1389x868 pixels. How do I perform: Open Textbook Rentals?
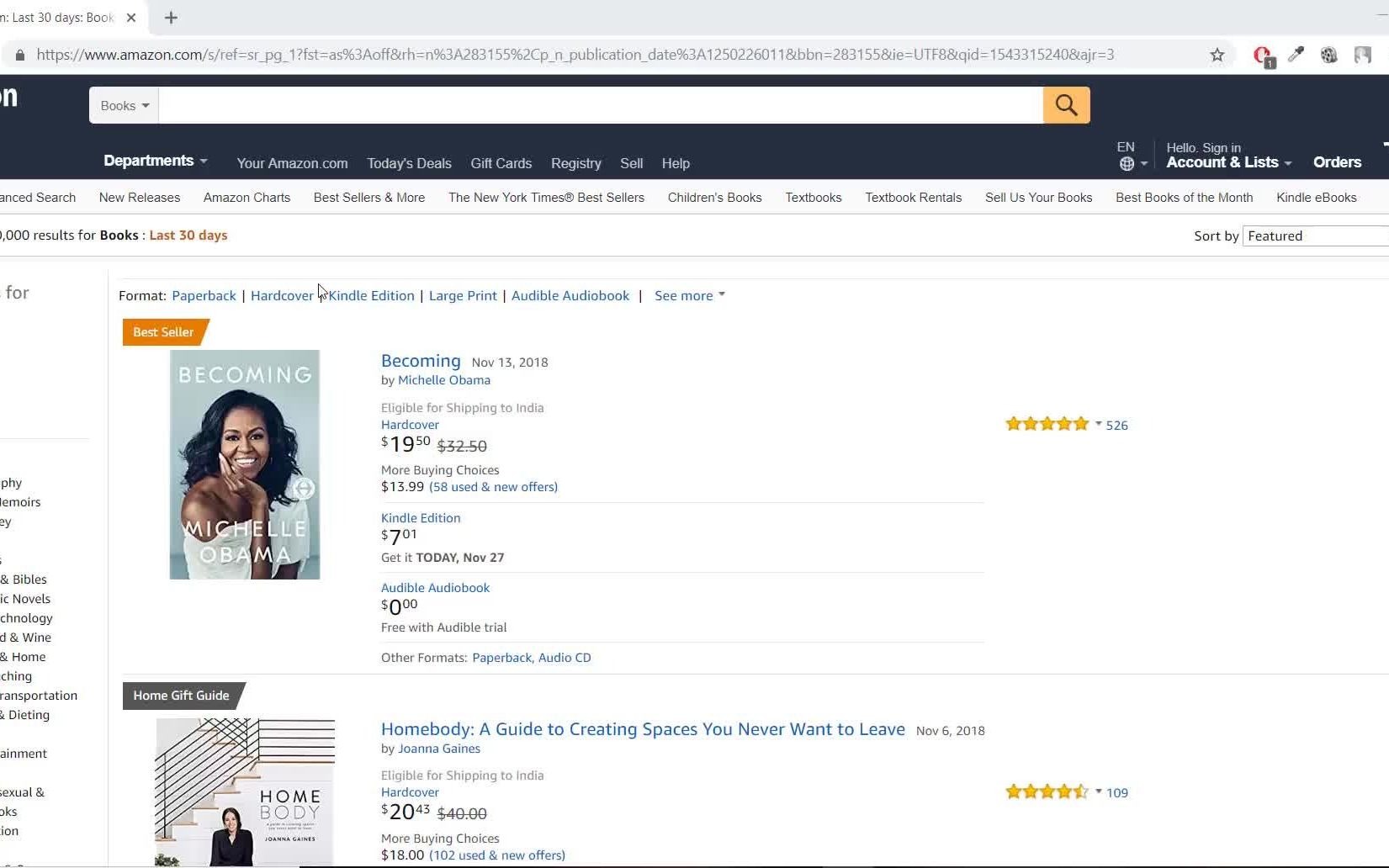tap(914, 198)
